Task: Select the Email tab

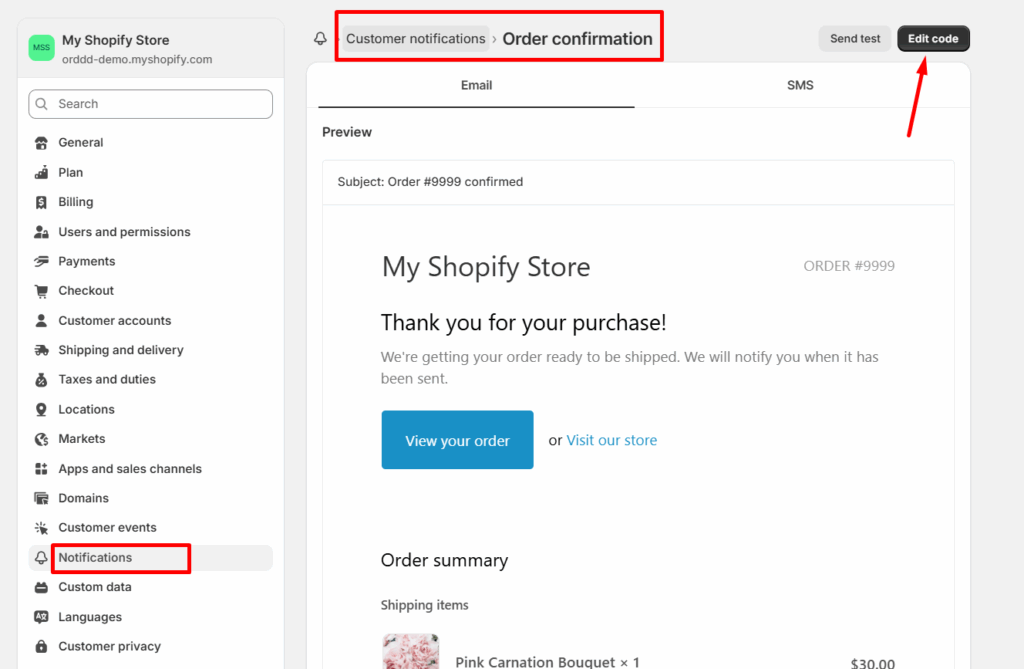Action: point(476,86)
